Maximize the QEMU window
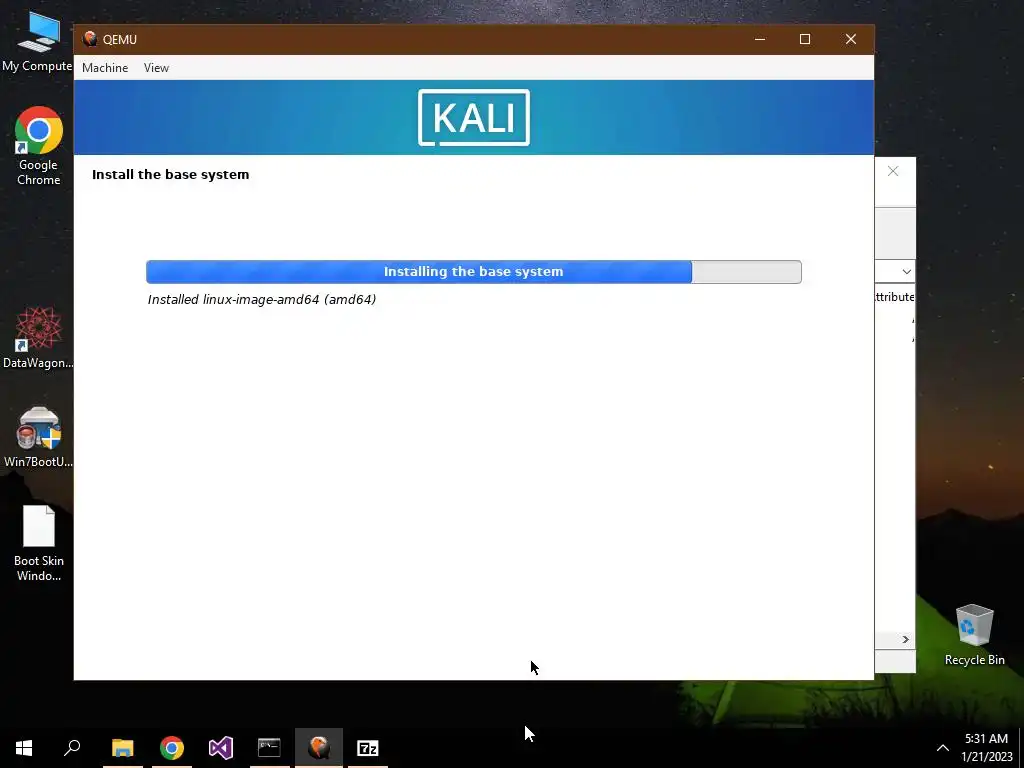This screenshot has width=1024, height=768. (x=805, y=39)
